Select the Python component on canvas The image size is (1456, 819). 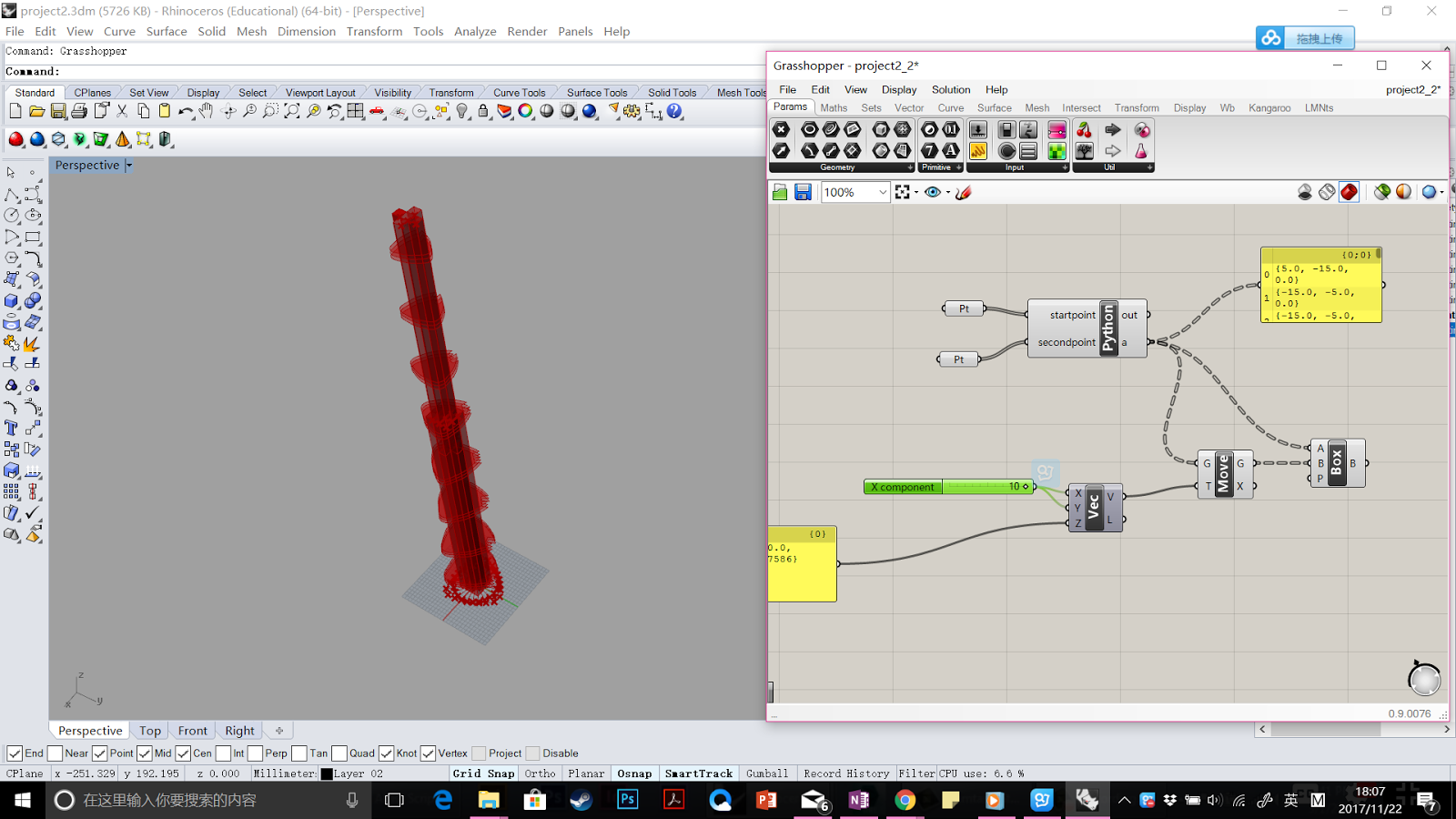tap(1087, 329)
